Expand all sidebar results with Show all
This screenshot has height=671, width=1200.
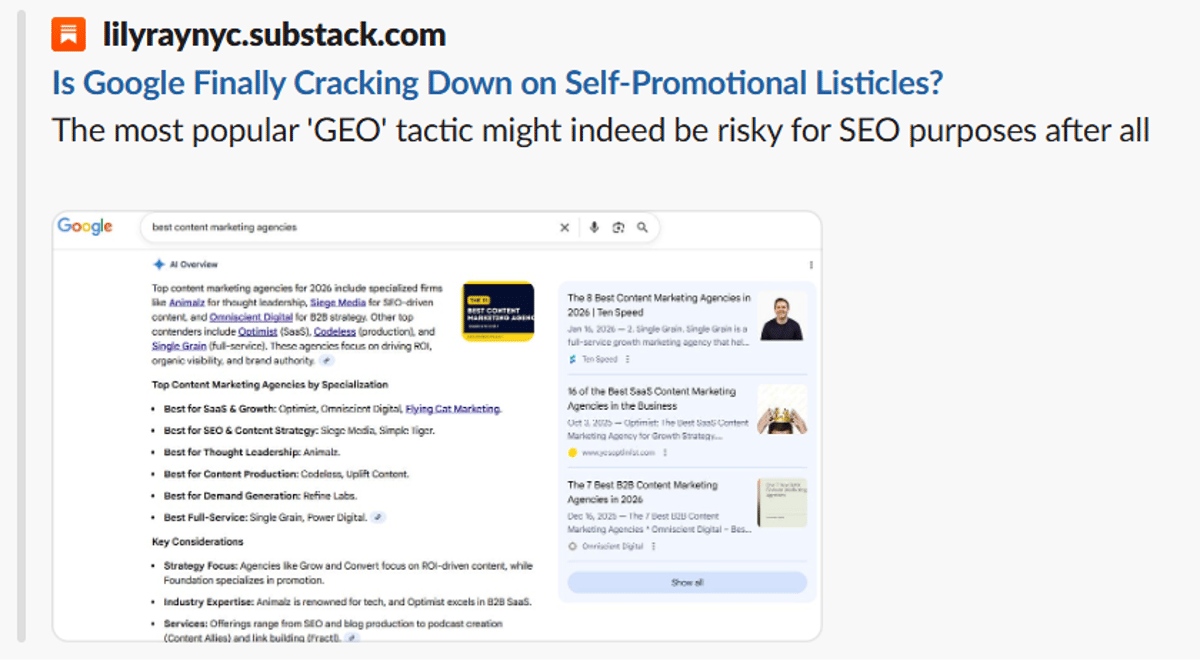click(x=687, y=582)
